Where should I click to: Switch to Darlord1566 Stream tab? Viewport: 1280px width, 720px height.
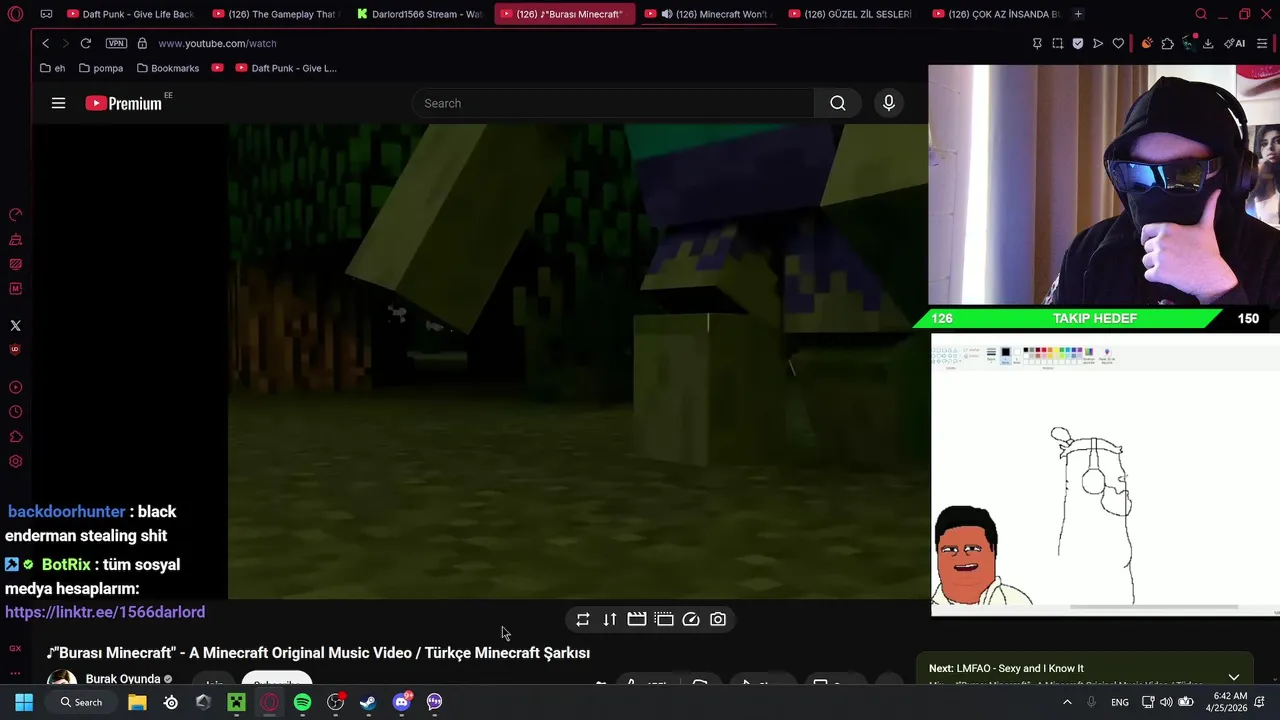pyautogui.click(x=419, y=14)
